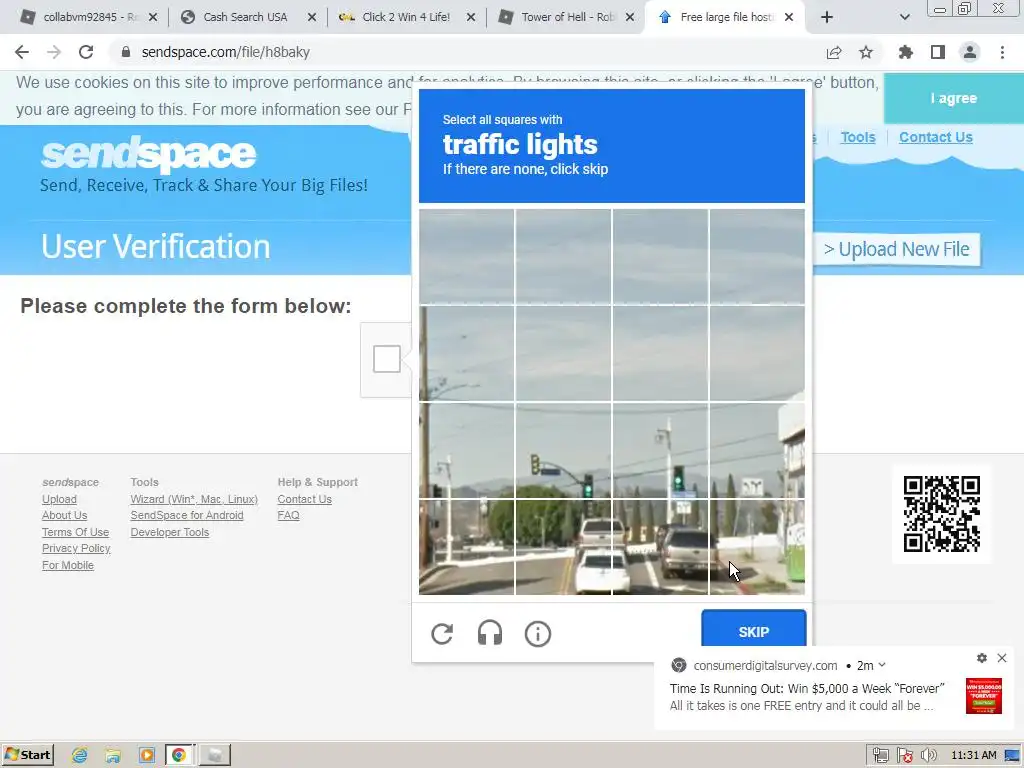
Task: Get a new captcha challenge
Action: click(x=442, y=633)
